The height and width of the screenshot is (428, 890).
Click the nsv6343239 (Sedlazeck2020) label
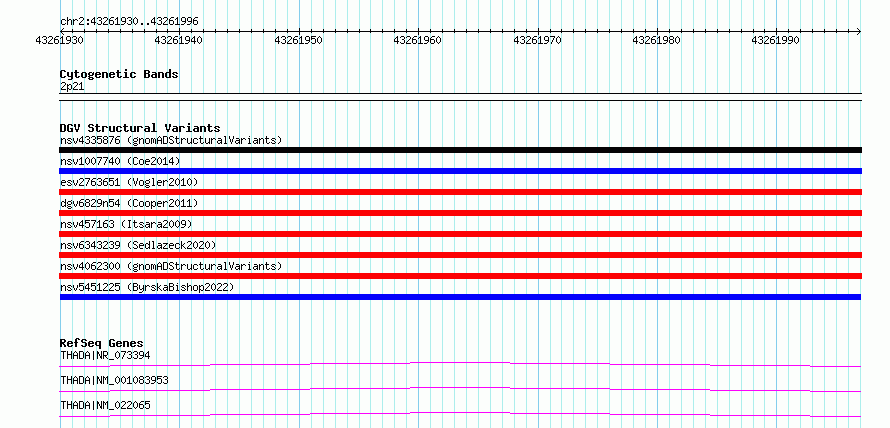pyautogui.click(x=138, y=245)
